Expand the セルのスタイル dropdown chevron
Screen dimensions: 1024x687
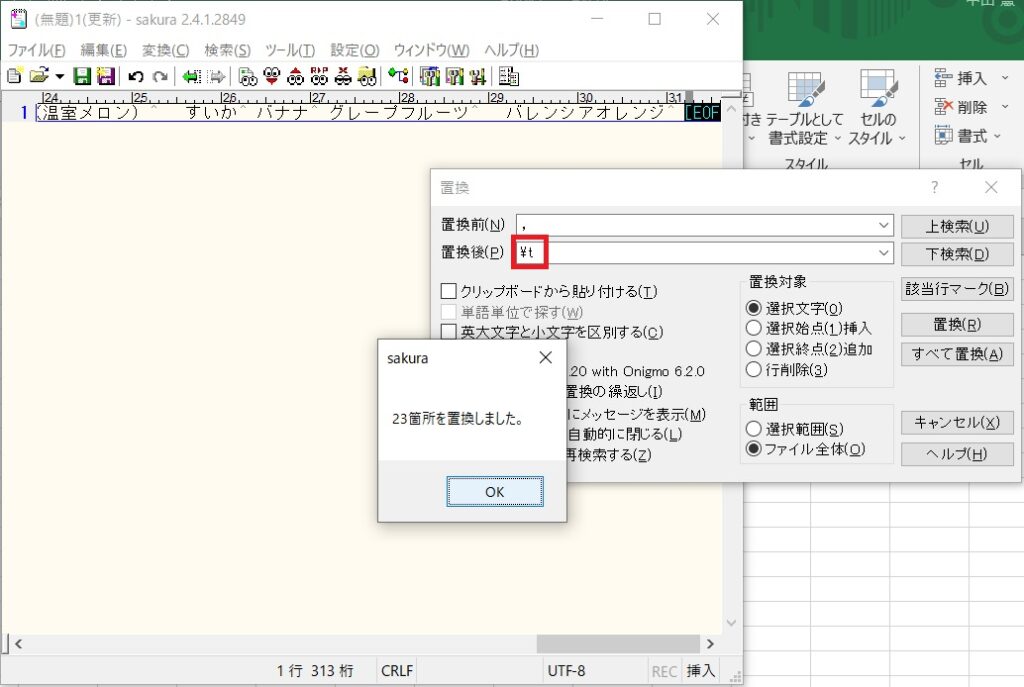(x=902, y=138)
